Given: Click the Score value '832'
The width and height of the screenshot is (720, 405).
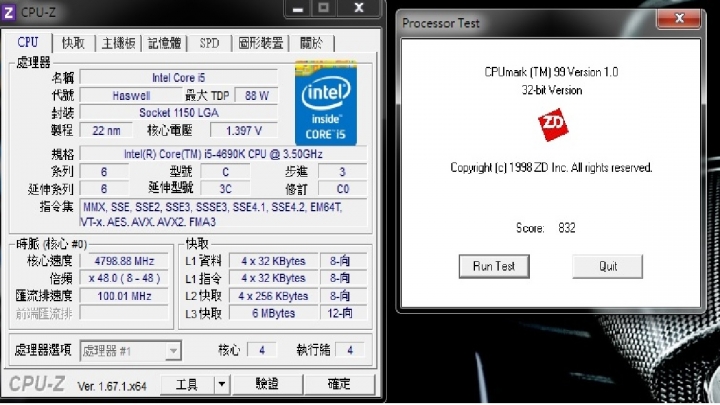Looking at the screenshot, I should (567, 228).
